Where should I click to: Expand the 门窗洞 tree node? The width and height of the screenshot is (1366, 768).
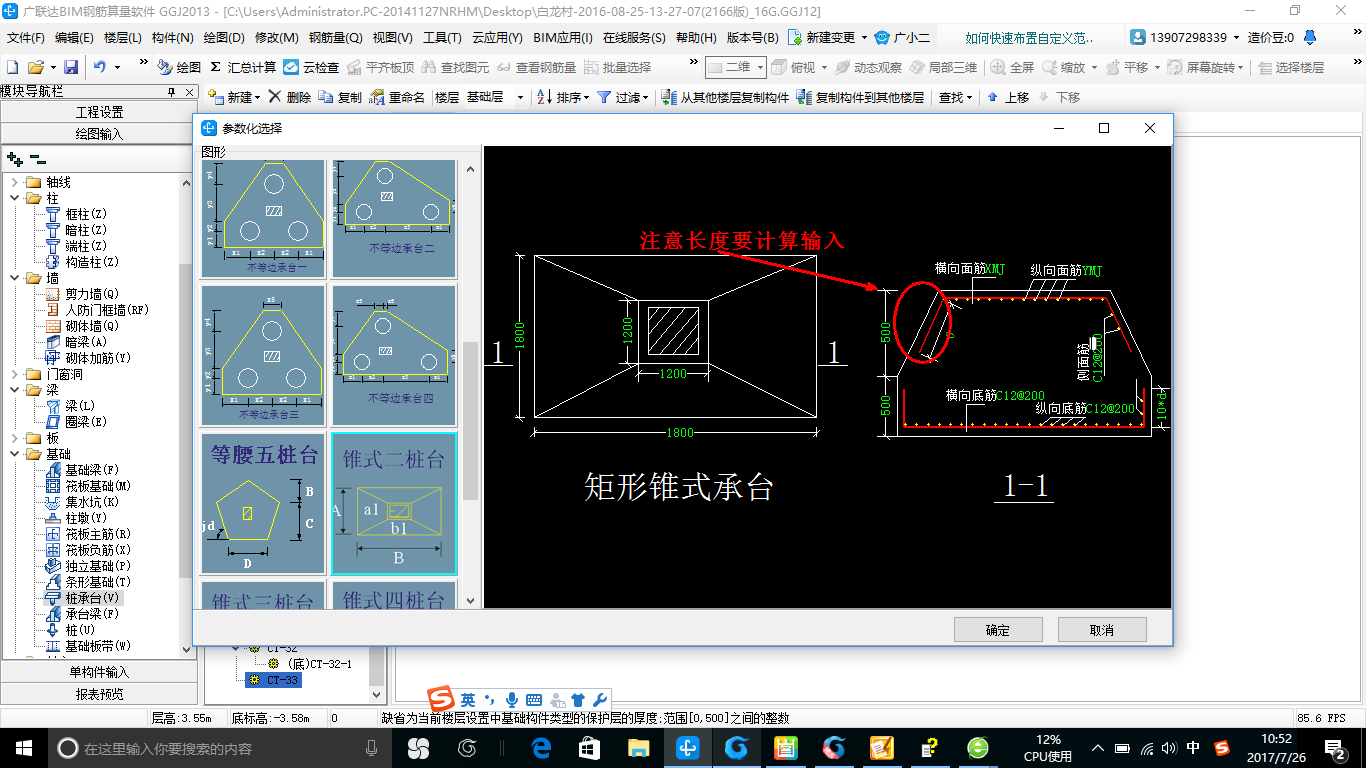(x=15, y=374)
